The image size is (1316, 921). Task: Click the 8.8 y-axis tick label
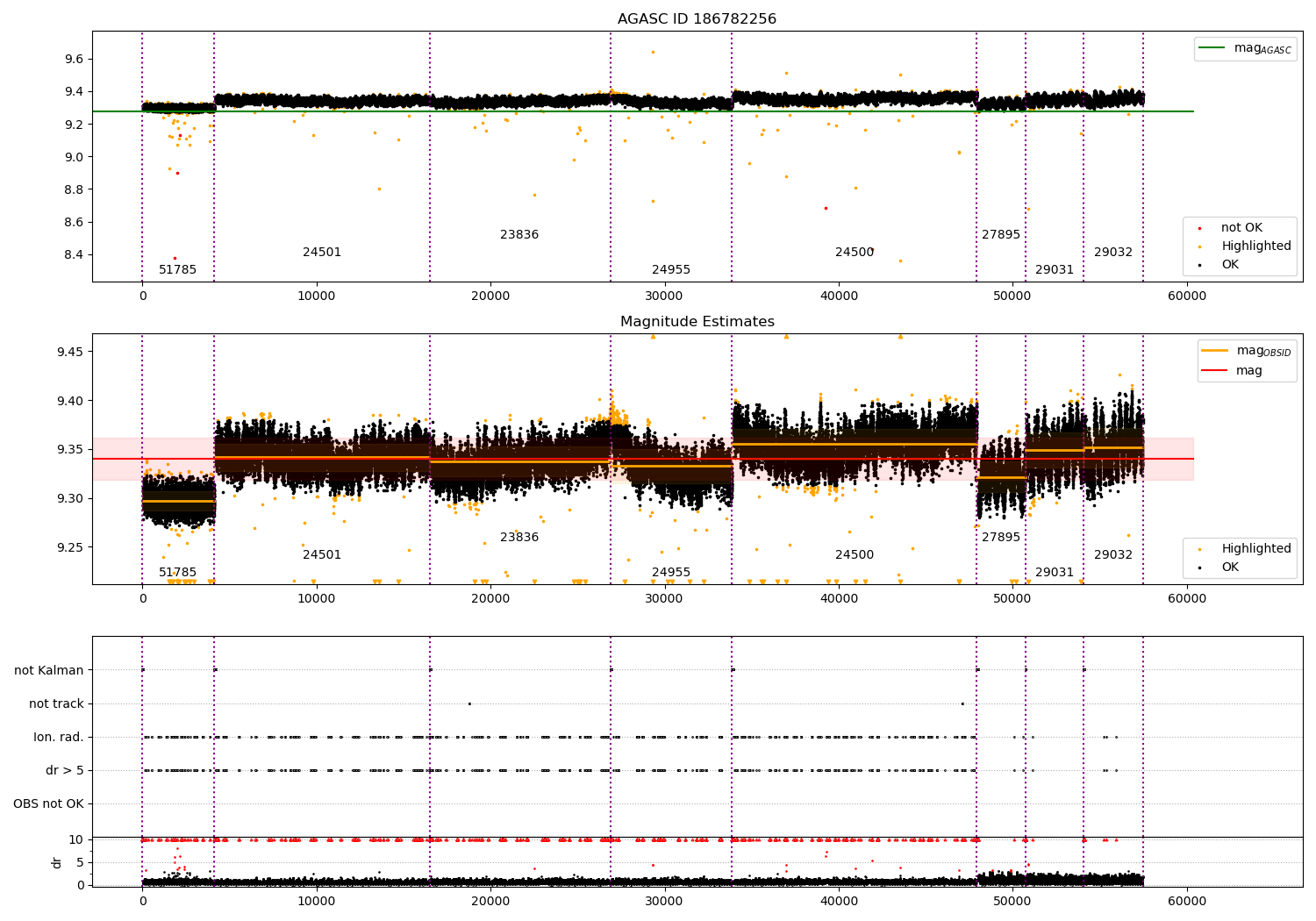click(74, 190)
